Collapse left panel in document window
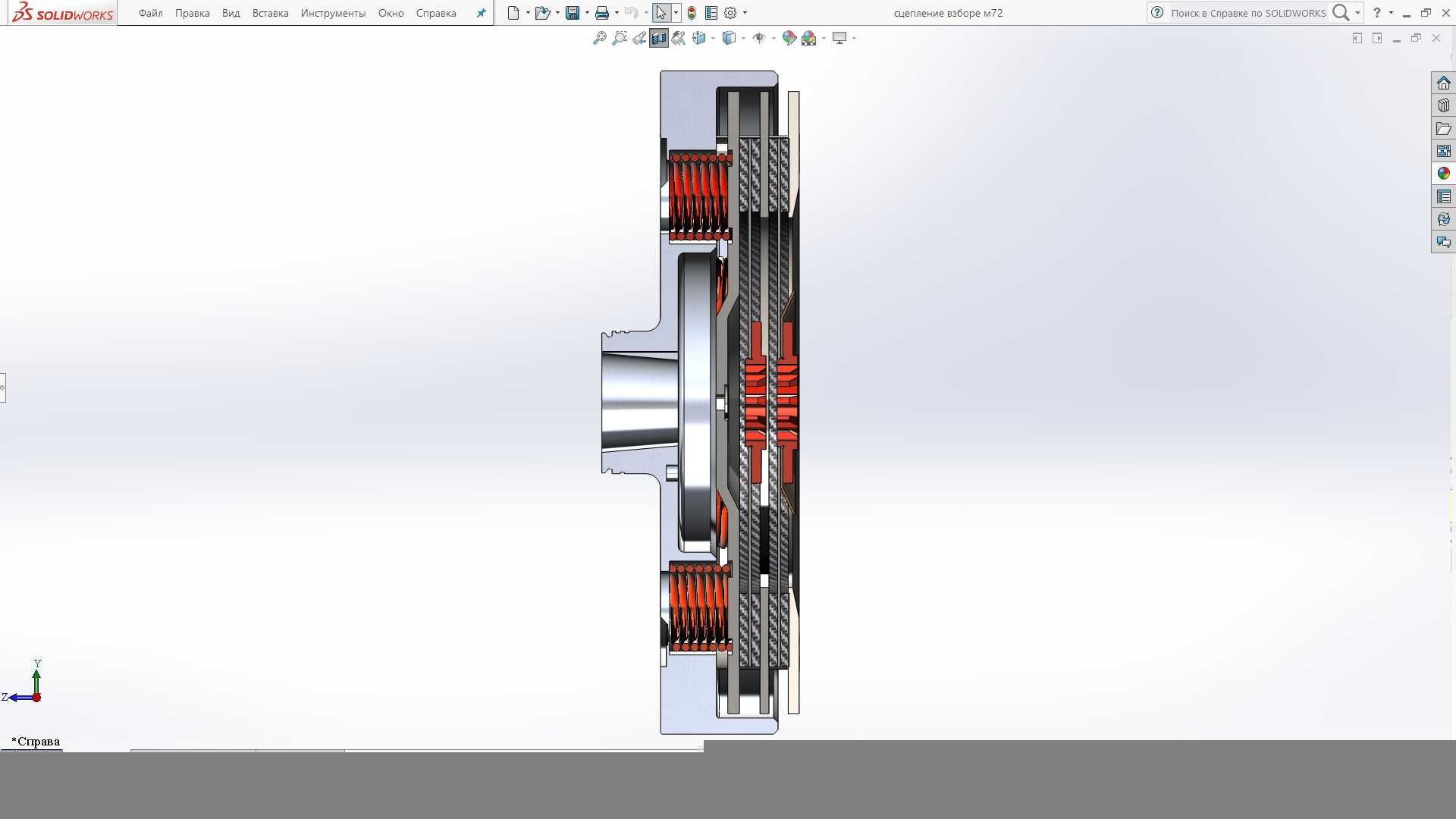1456x819 pixels. tap(1357, 38)
